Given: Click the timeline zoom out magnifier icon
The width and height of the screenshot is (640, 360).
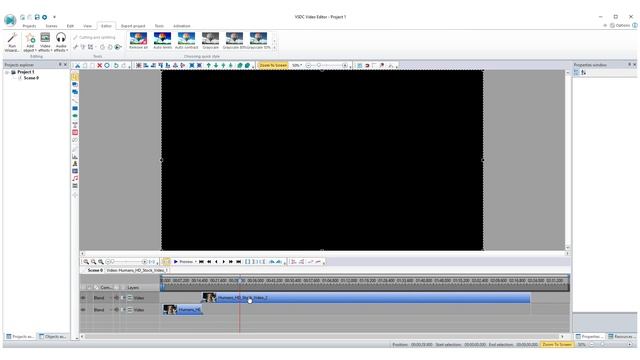Looking at the screenshot, I should coord(93,262).
